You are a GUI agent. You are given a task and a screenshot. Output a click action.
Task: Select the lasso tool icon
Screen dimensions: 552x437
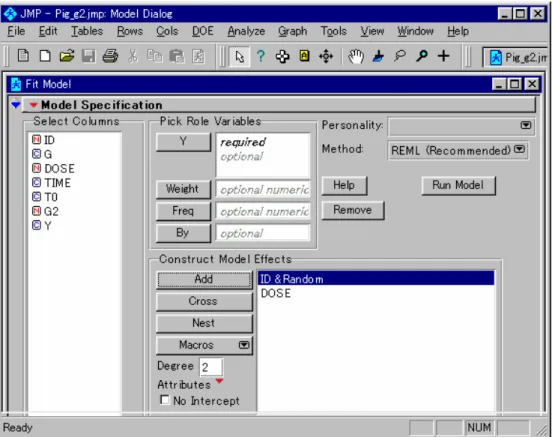[x=400, y=56]
